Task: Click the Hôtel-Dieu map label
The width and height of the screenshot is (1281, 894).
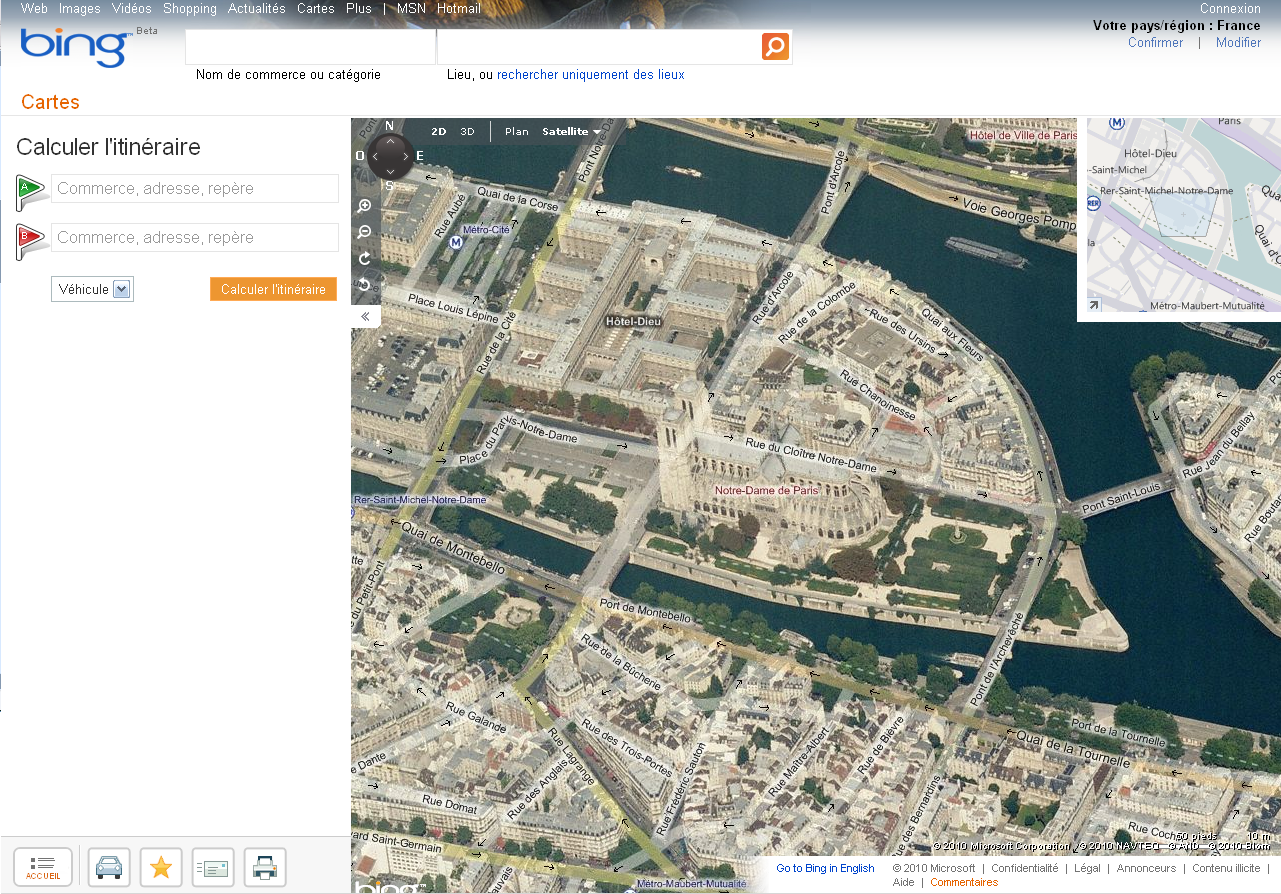Action: pos(634,321)
